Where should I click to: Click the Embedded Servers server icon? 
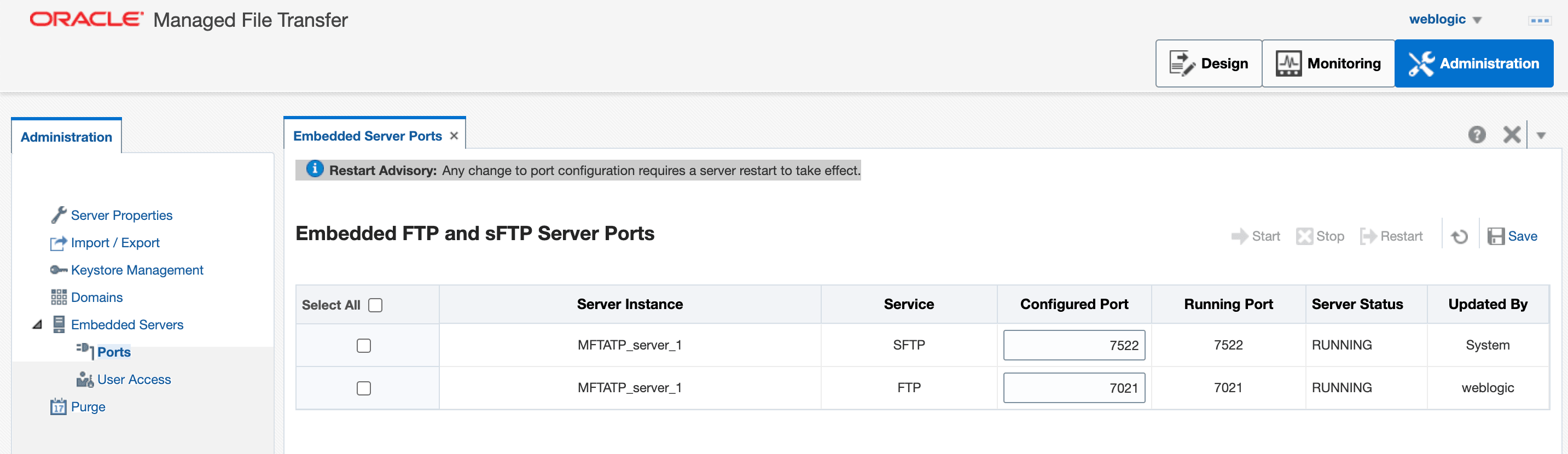(59, 324)
